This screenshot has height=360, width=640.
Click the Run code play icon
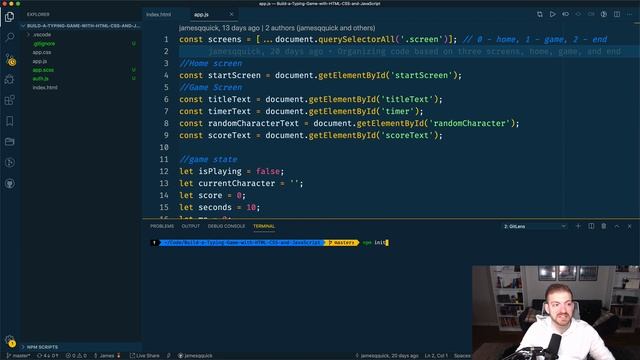click(552, 14)
